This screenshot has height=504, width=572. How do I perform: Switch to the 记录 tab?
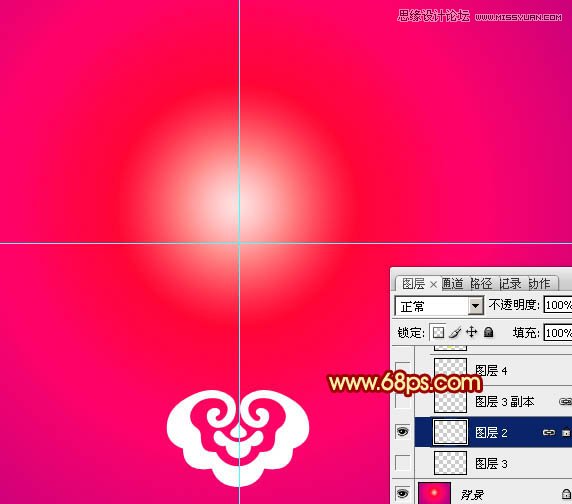point(510,284)
